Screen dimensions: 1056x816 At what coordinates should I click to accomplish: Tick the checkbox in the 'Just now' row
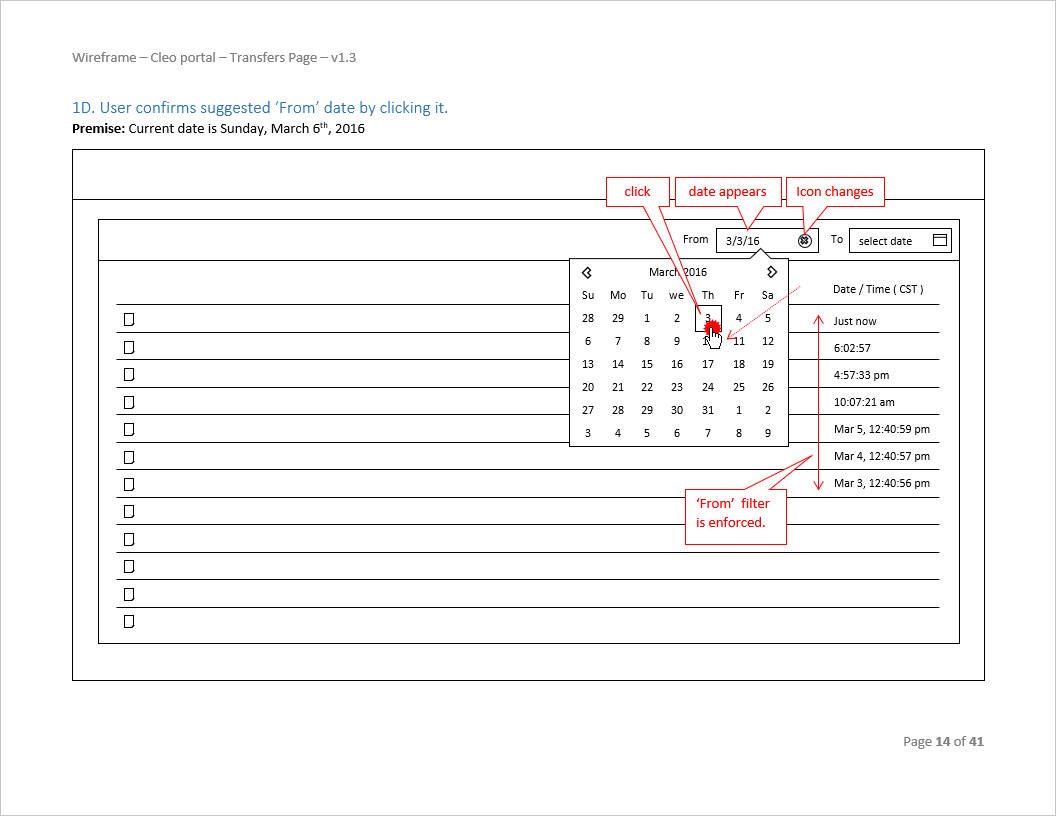pyautogui.click(x=129, y=319)
